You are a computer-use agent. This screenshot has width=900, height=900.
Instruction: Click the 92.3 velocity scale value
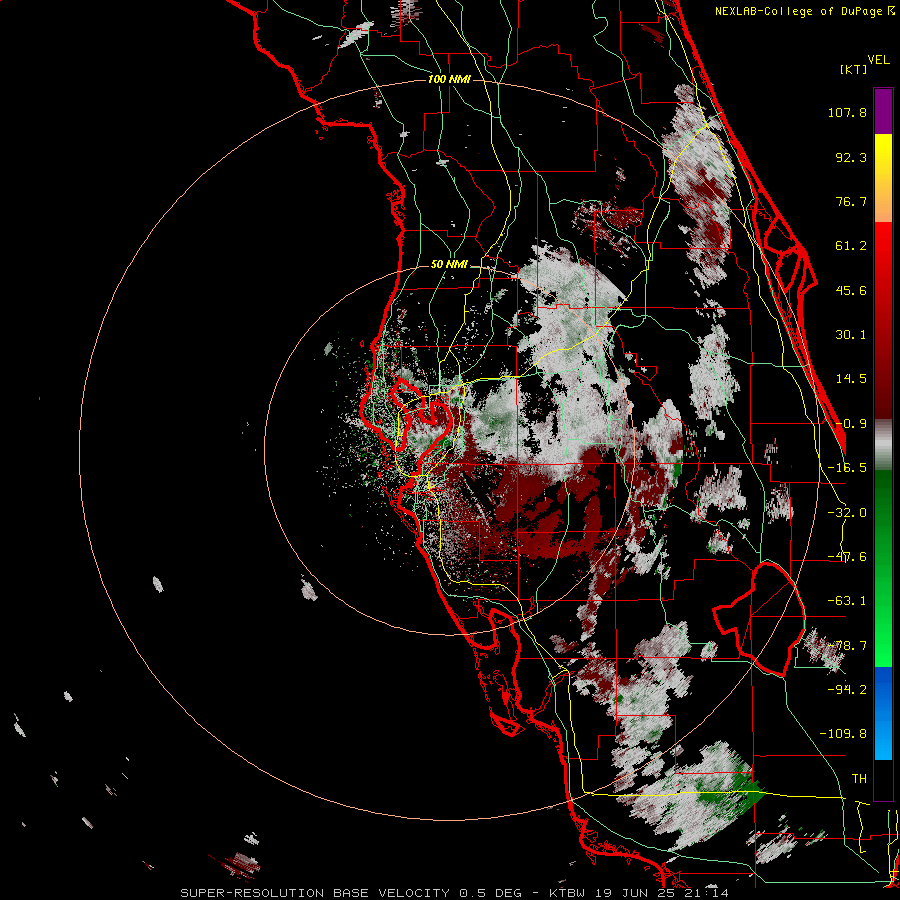tap(851, 157)
